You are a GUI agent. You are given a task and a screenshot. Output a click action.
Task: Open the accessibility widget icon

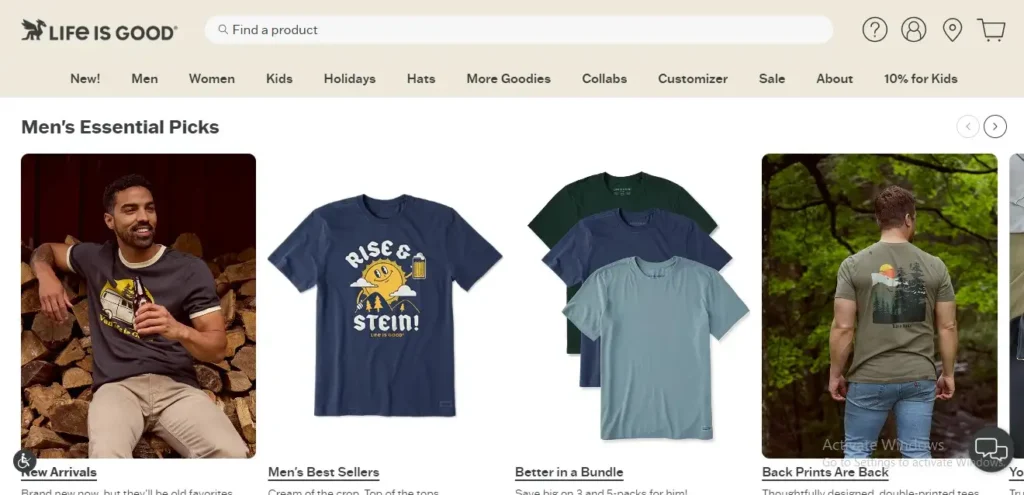[25, 461]
